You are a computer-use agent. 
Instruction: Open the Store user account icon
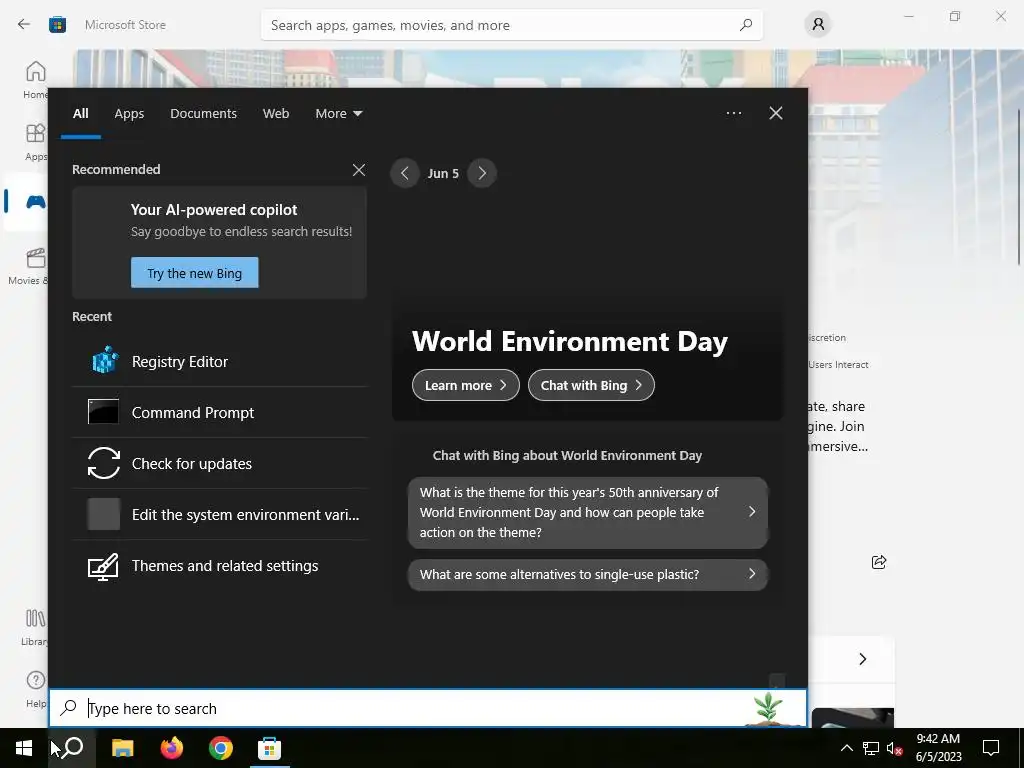click(x=818, y=25)
